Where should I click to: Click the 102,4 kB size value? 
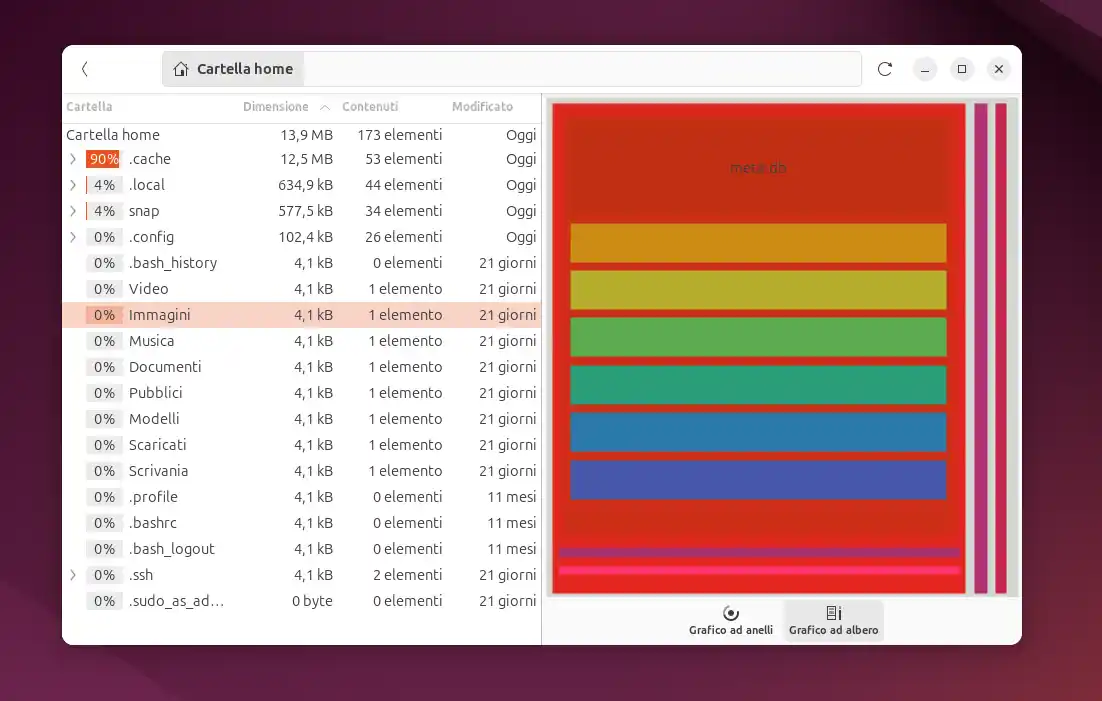point(305,237)
